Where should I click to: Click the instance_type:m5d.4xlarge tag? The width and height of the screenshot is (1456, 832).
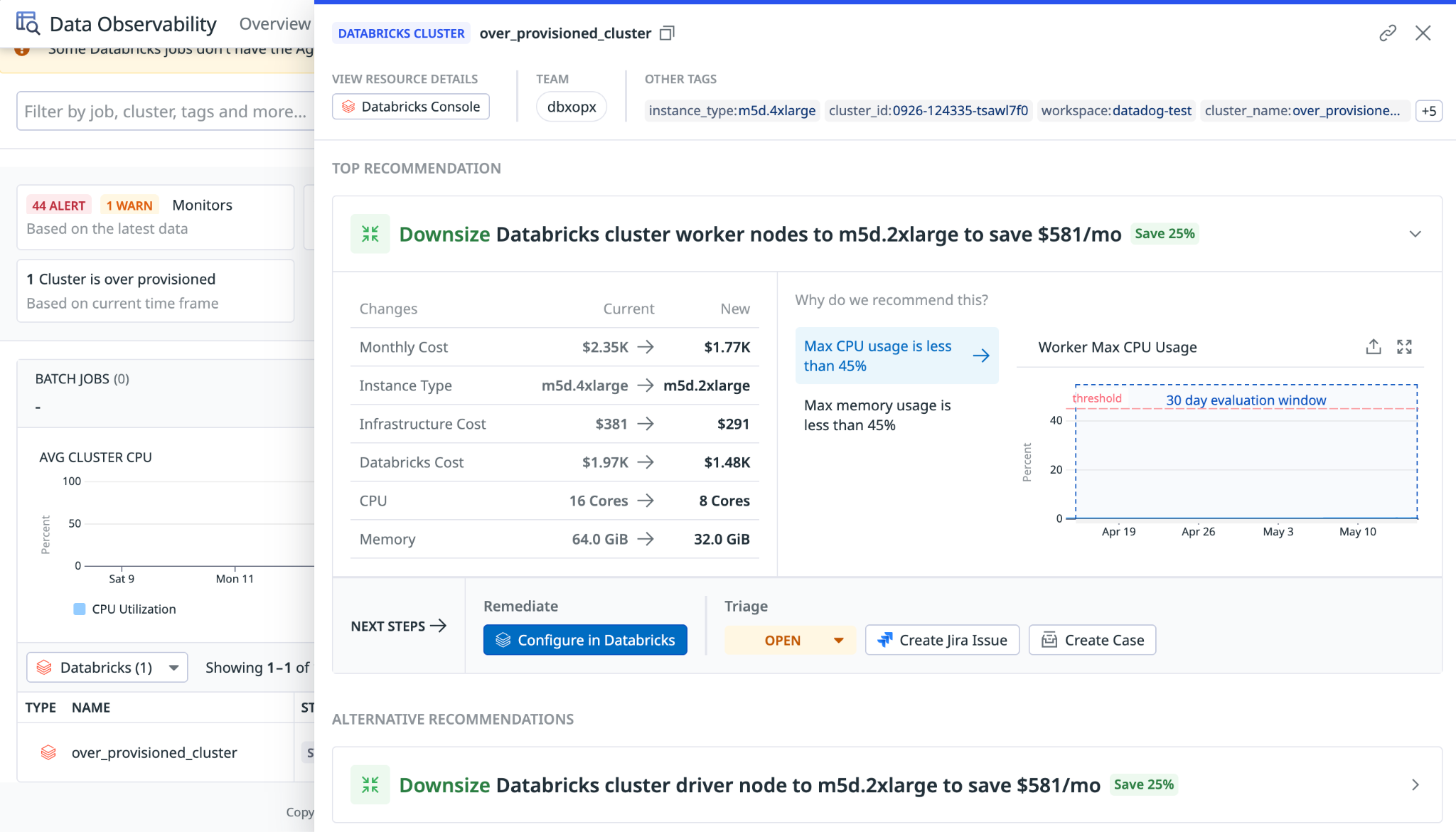[x=732, y=111]
